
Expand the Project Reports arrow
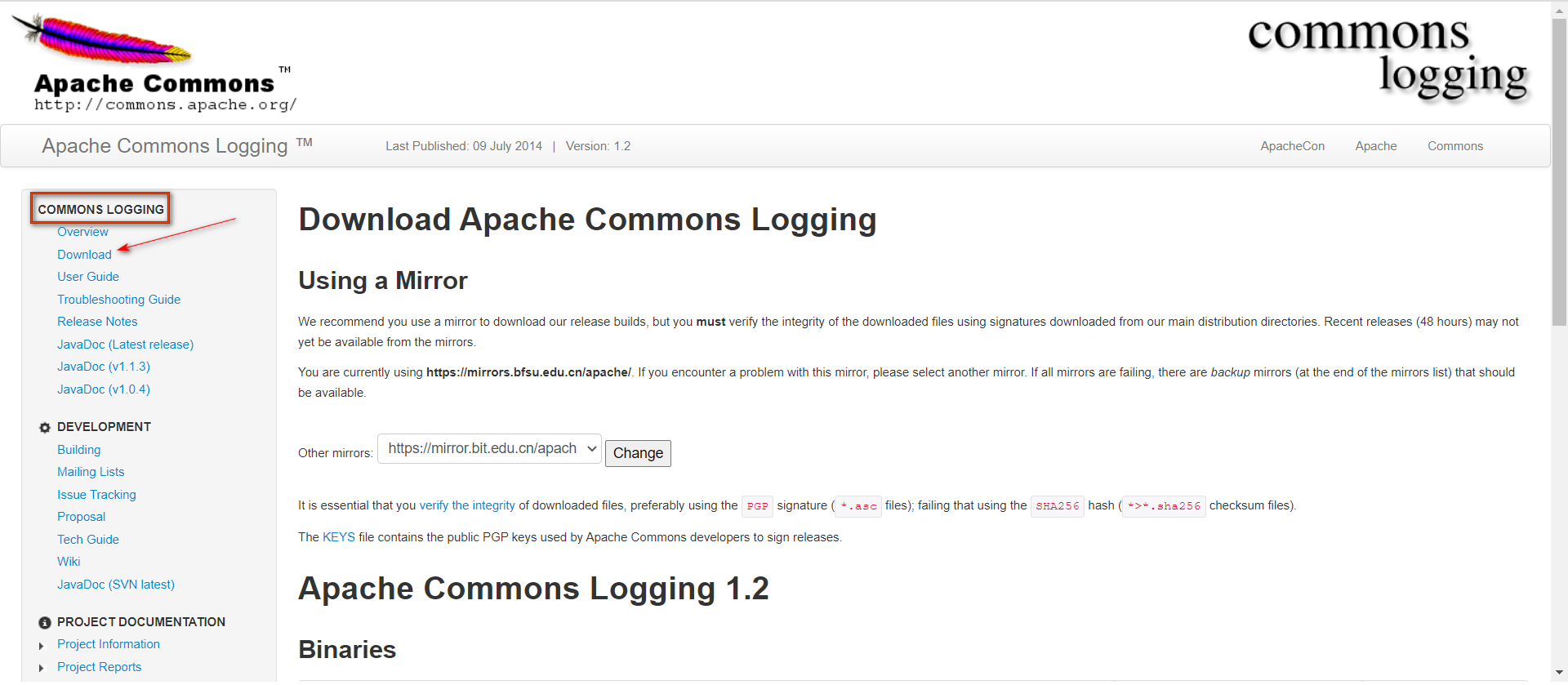coord(42,669)
